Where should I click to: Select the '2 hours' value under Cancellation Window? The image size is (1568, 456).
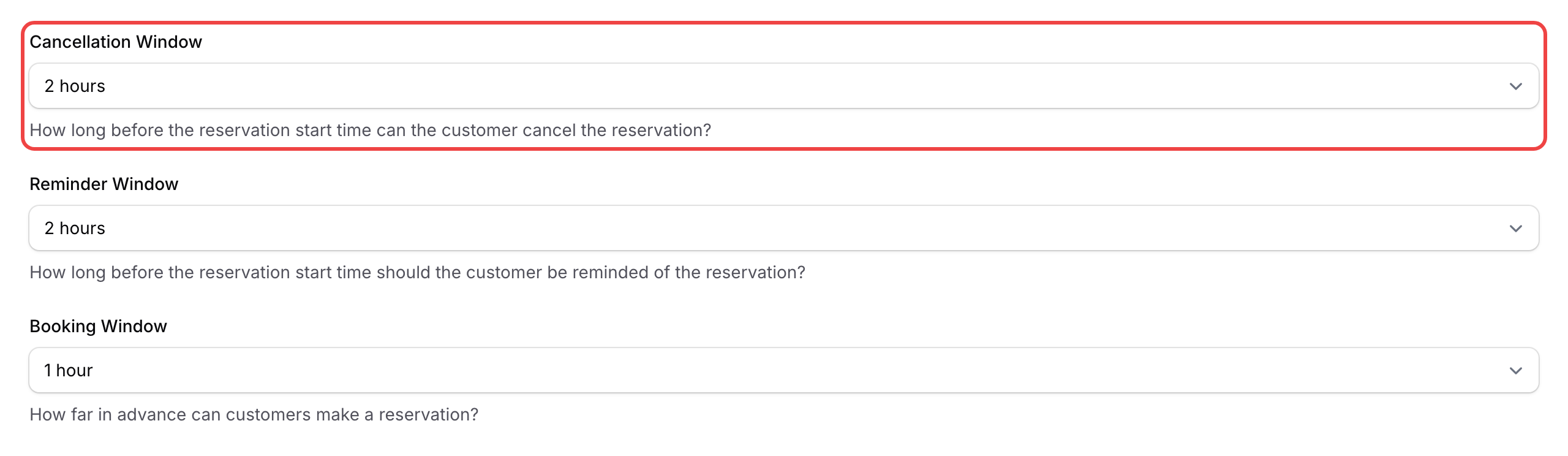[74, 86]
